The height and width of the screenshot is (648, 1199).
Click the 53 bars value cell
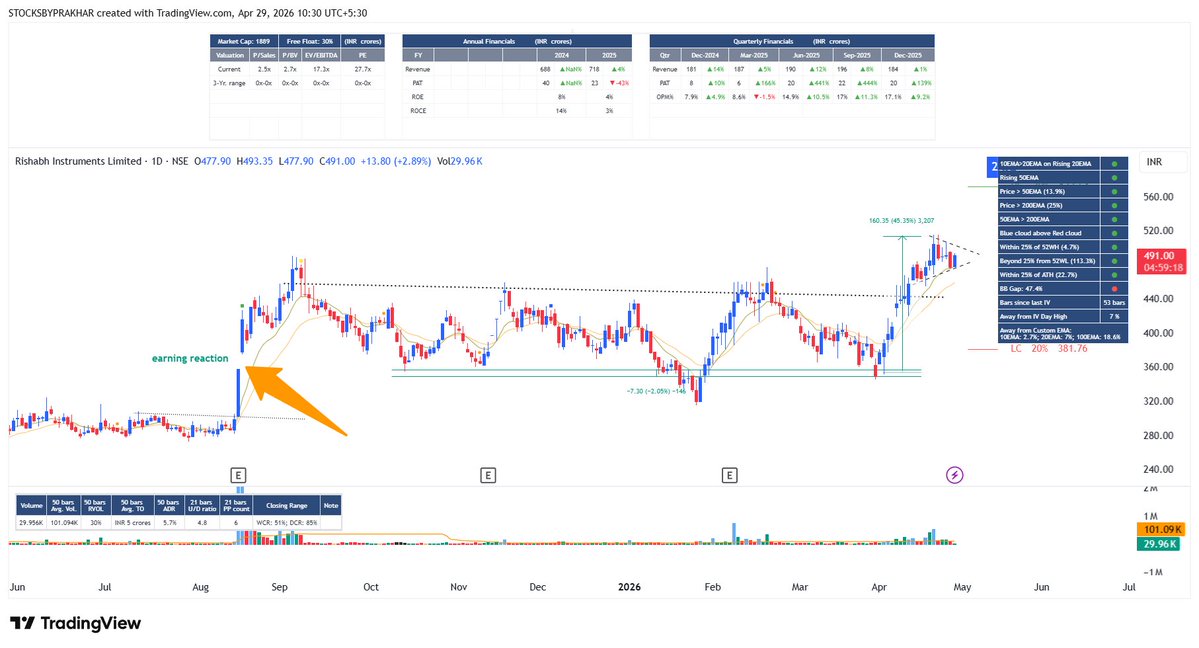(1114, 302)
